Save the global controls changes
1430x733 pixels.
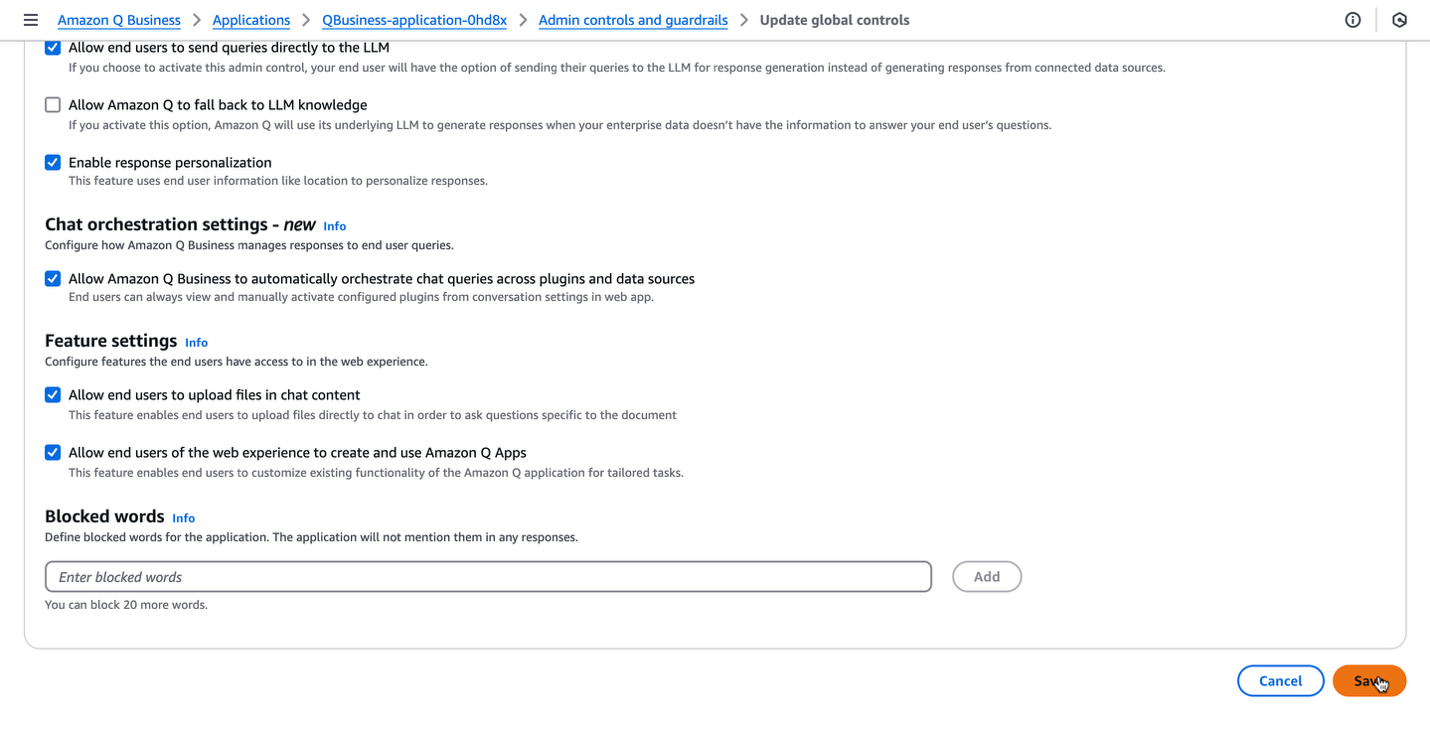coord(1369,681)
